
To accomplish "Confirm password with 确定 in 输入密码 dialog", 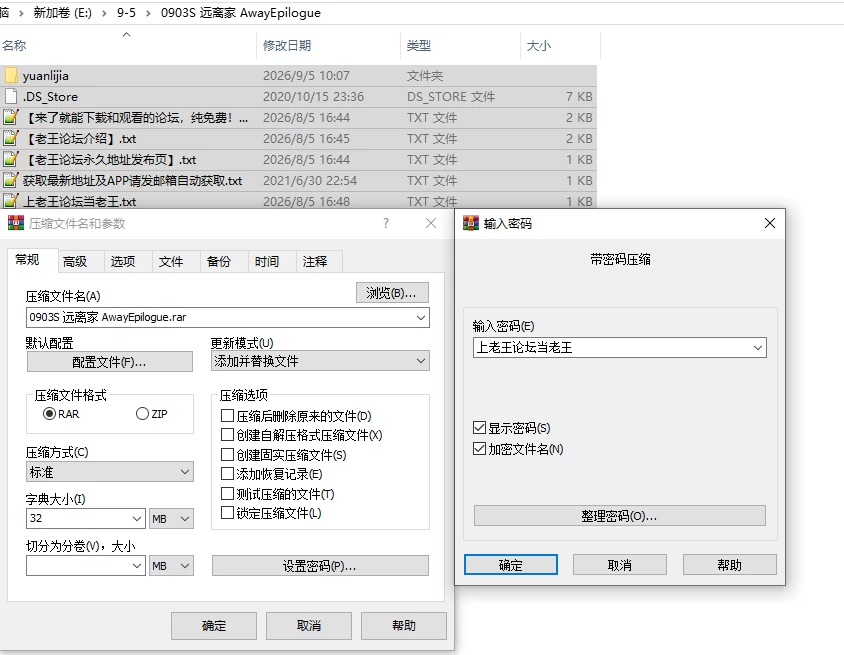I will (x=511, y=565).
